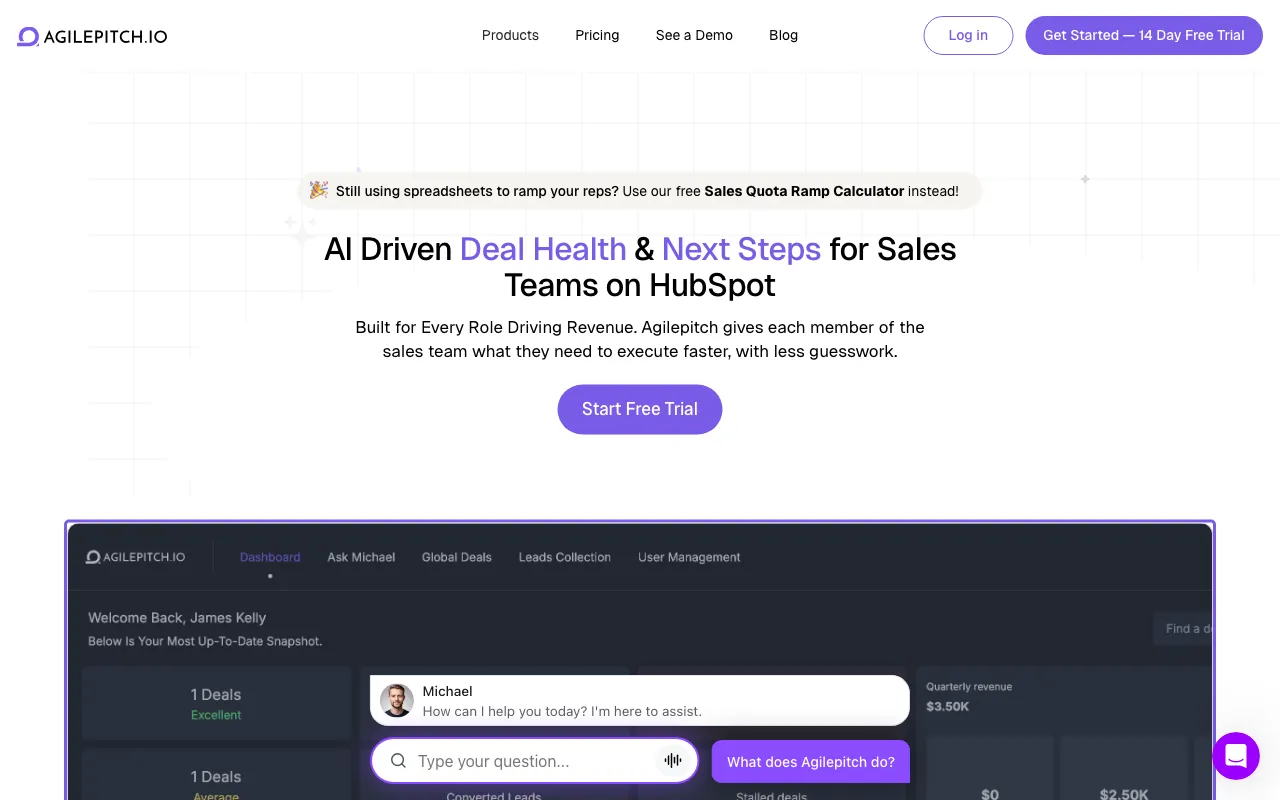1280x800 pixels.
Task: Click Get Started 14 Day Free Trial
Action: pyautogui.click(x=1144, y=35)
